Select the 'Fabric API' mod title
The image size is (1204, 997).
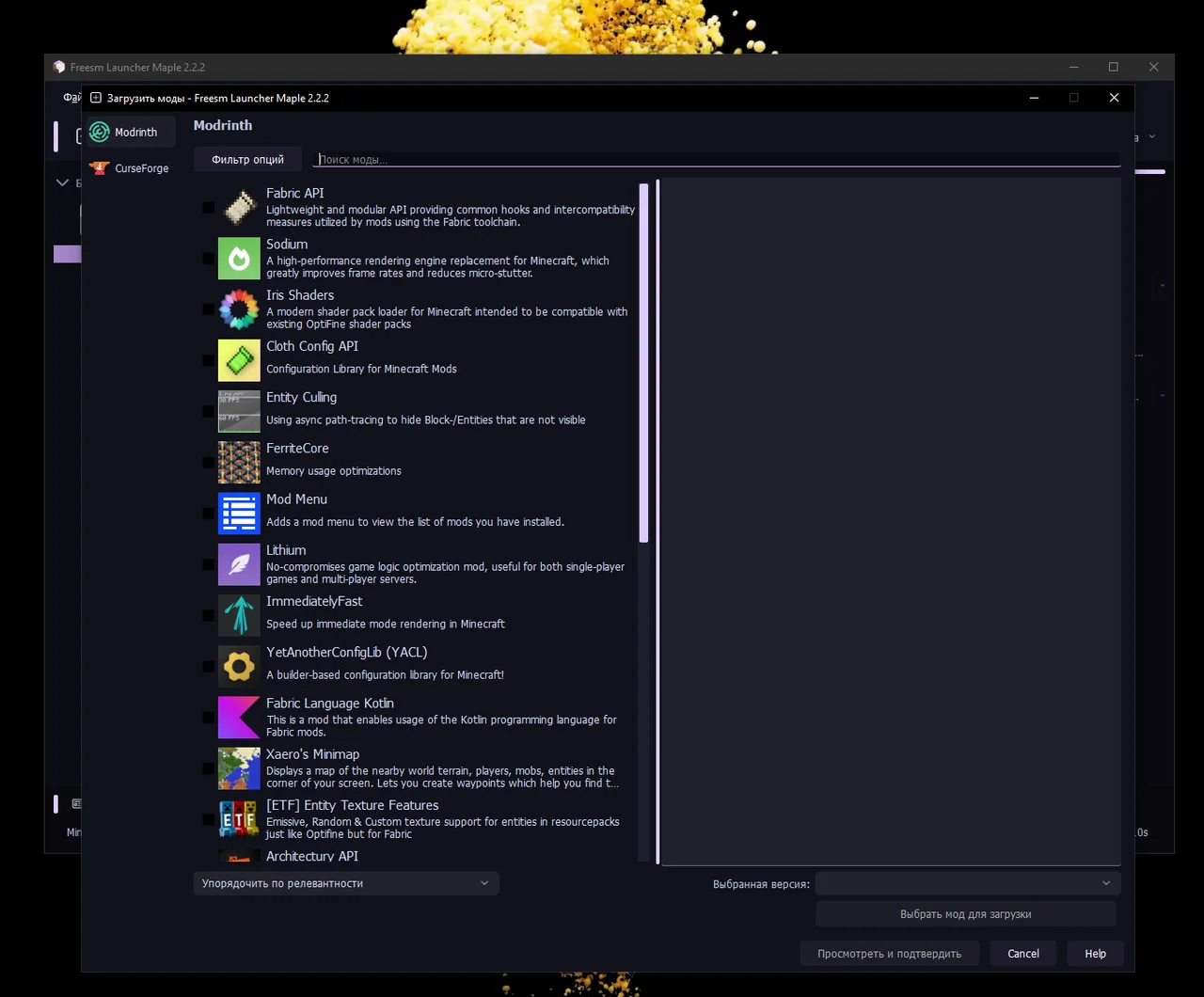(294, 193)
